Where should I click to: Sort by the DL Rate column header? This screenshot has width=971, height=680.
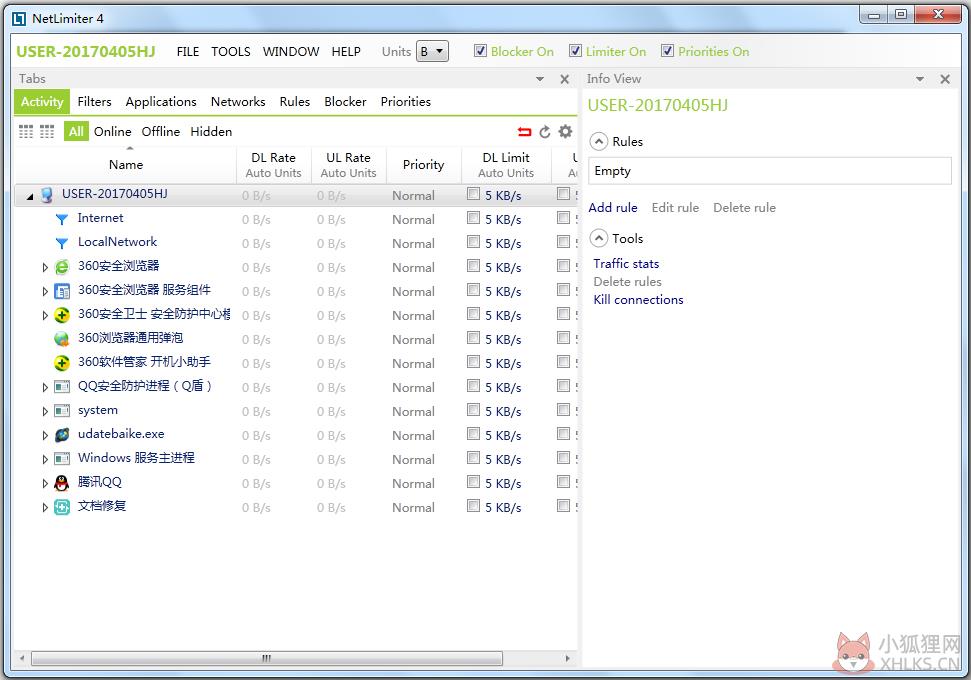273,165
